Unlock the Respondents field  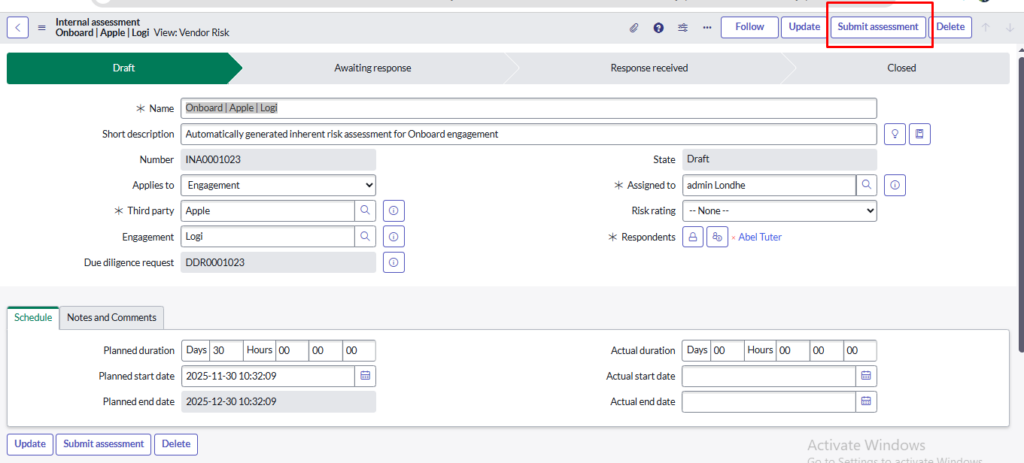pyautogui.click(x=692, y=237)
